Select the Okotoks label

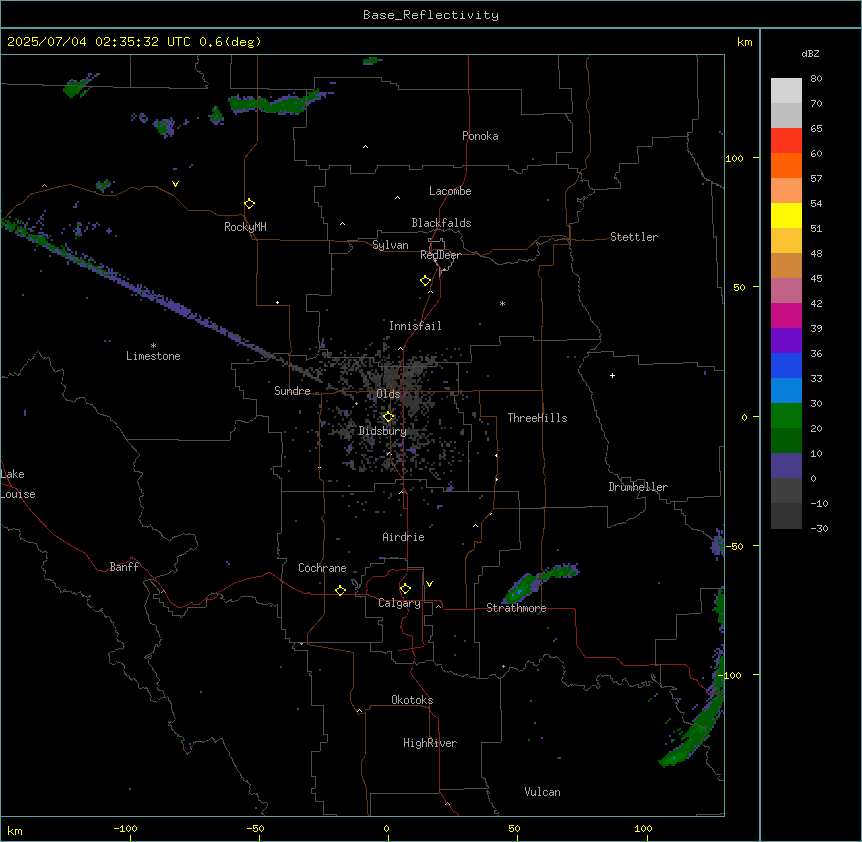(412, 700)
